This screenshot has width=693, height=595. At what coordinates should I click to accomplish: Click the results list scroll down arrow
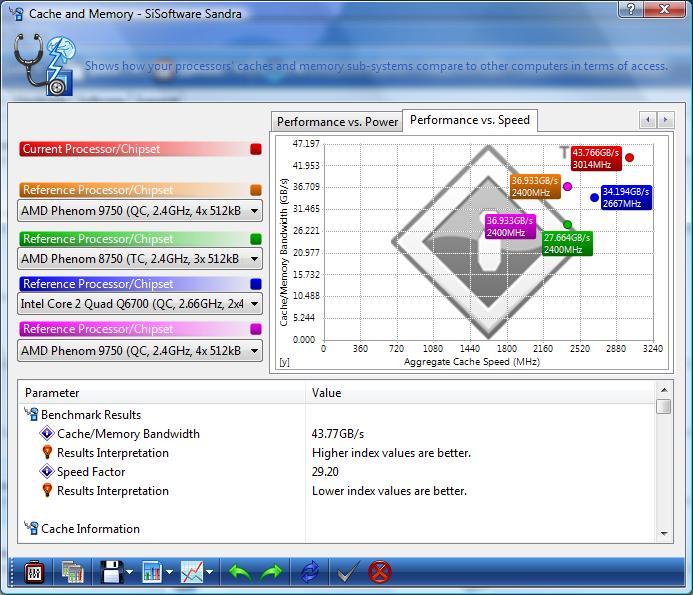point(664,534)
